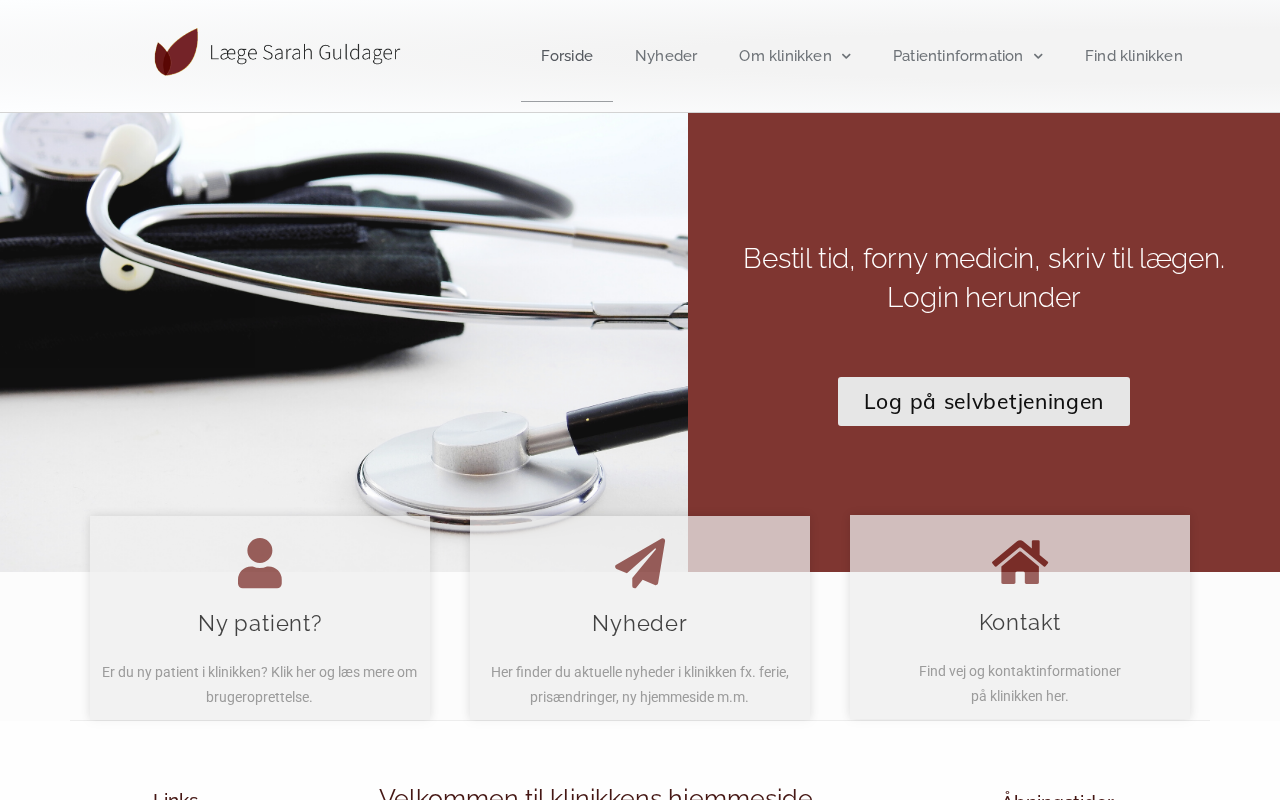Expand the Om klinikken dropdown chevron

click(x=847, y=56)
